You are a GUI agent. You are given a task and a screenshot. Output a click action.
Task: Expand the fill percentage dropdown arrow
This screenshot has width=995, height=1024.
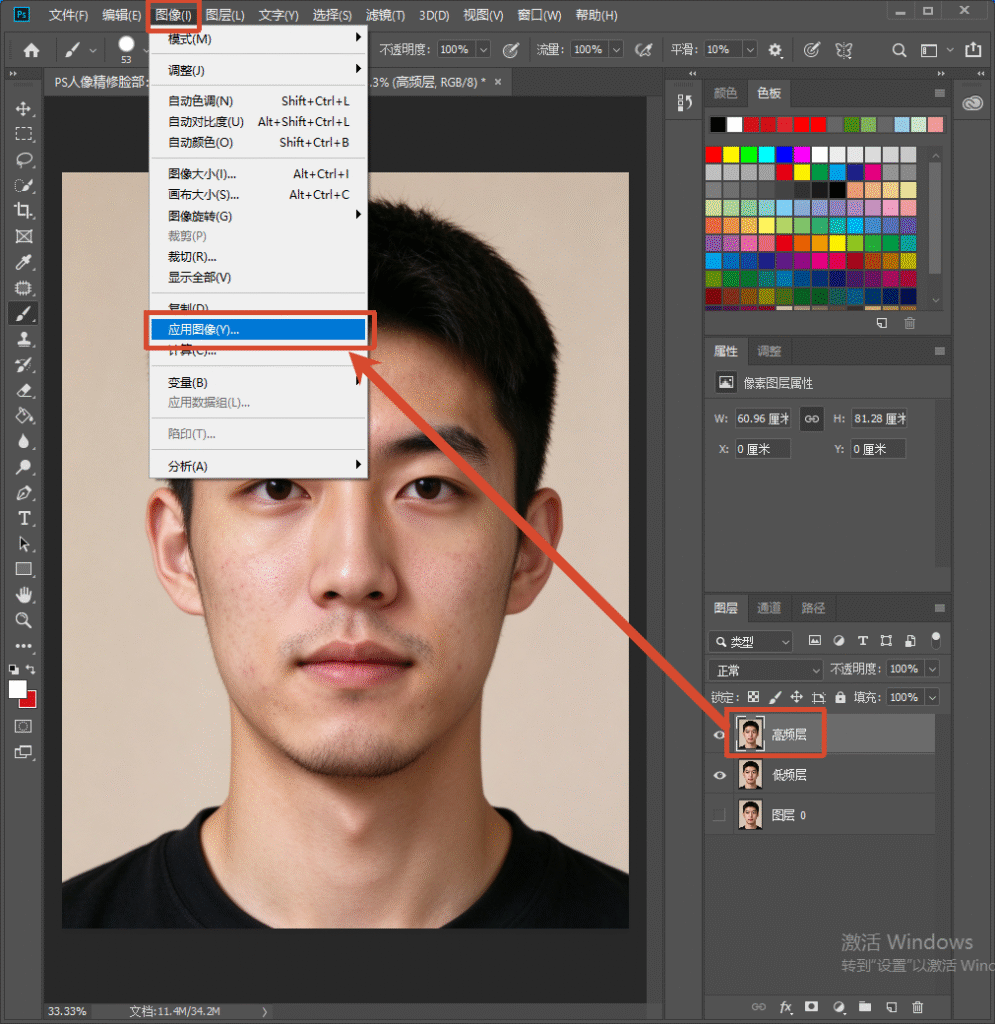click(932, 697)
